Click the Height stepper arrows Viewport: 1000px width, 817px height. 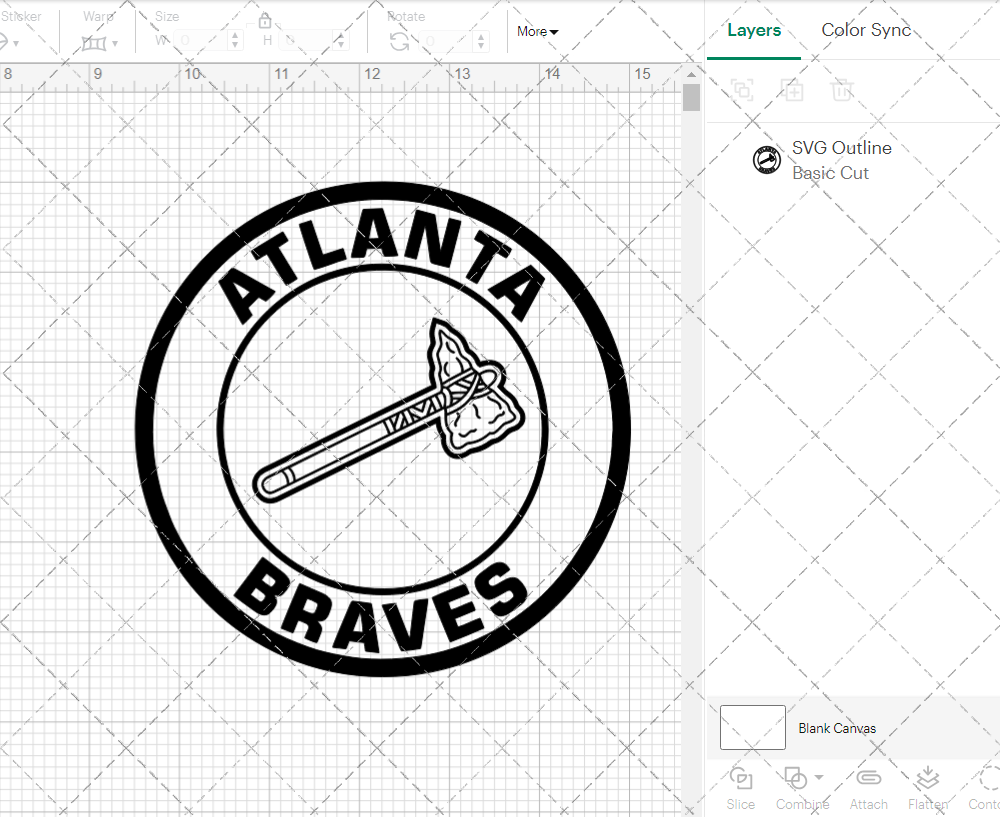coord(344,41)
